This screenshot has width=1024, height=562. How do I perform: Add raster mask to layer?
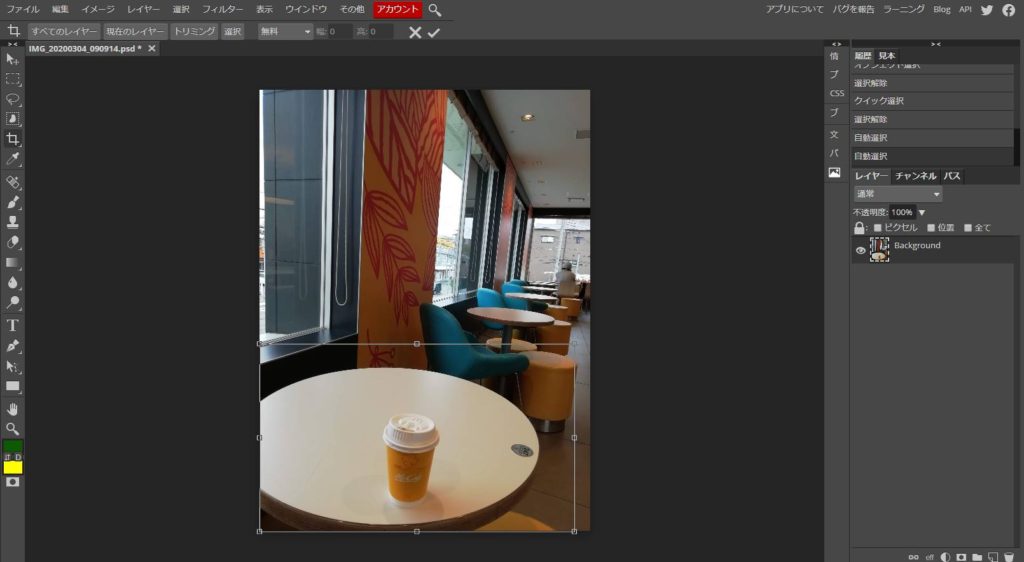961,557
